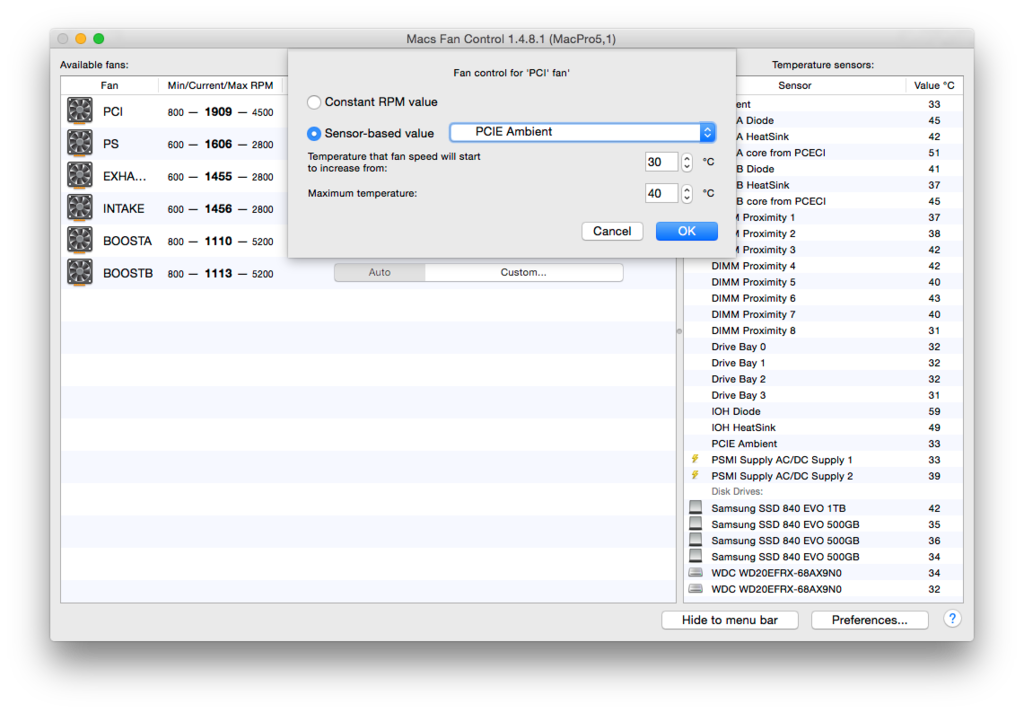Set the BOOSTB fan to Auto
Viewport: 1024px width, 713px height.
pos(379,272)
